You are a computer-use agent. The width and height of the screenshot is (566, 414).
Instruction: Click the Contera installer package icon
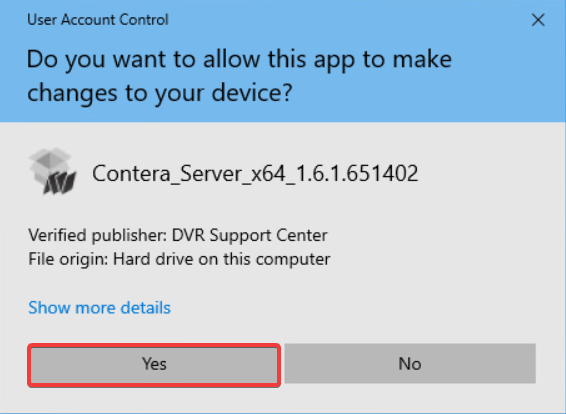[53, 171]
